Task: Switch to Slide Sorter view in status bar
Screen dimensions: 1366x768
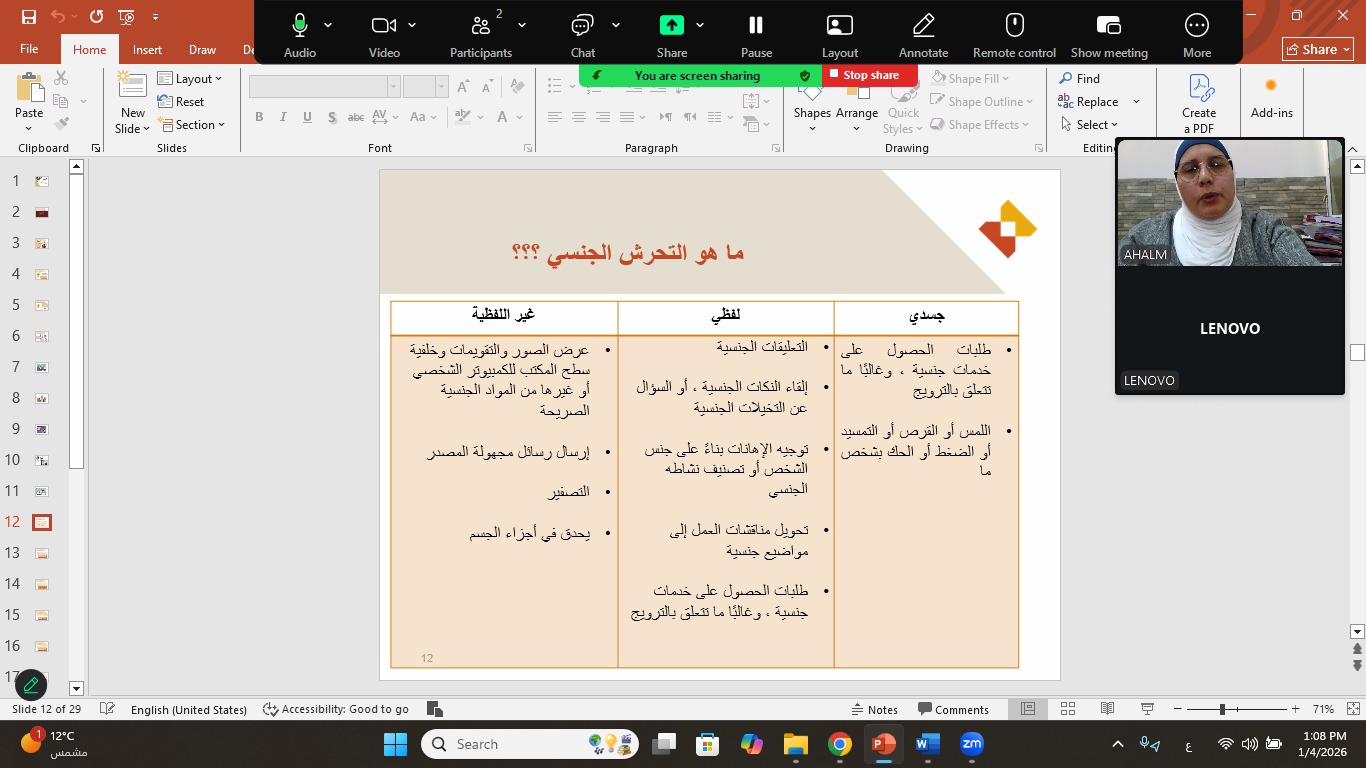Action: coord(1067,709)
